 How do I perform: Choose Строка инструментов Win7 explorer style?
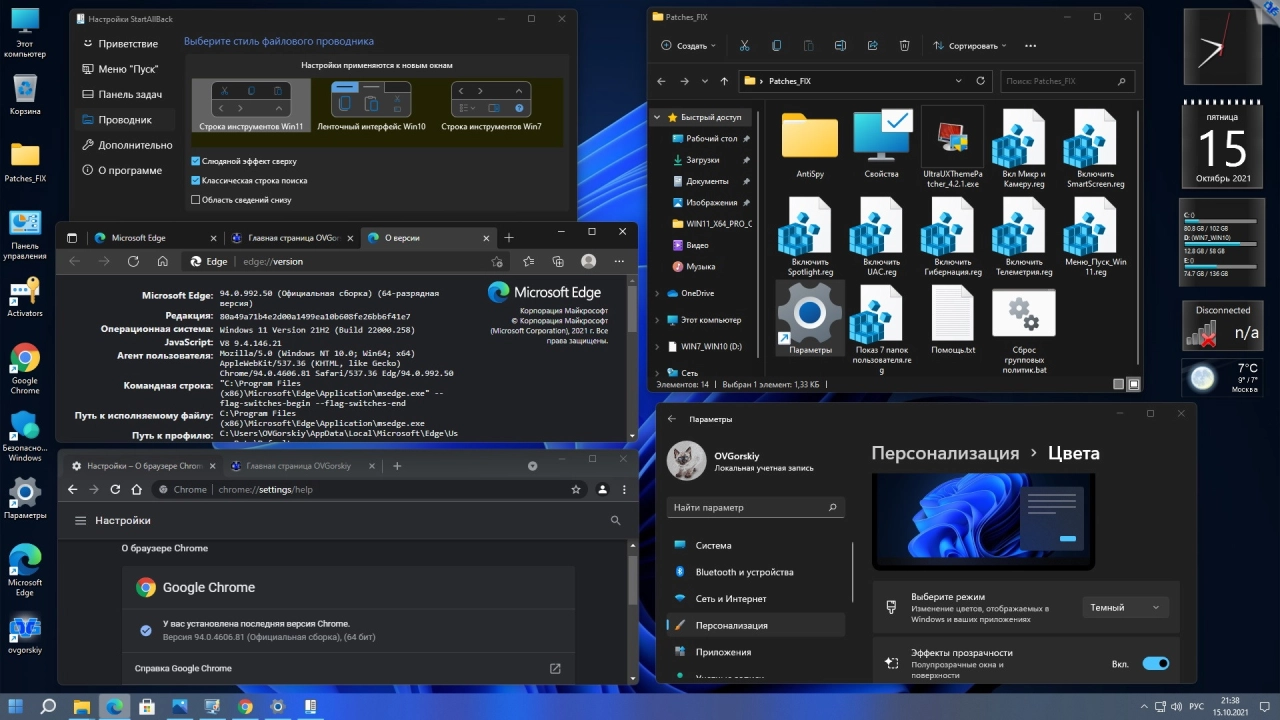pyautogui.click(x=491, y=105)
